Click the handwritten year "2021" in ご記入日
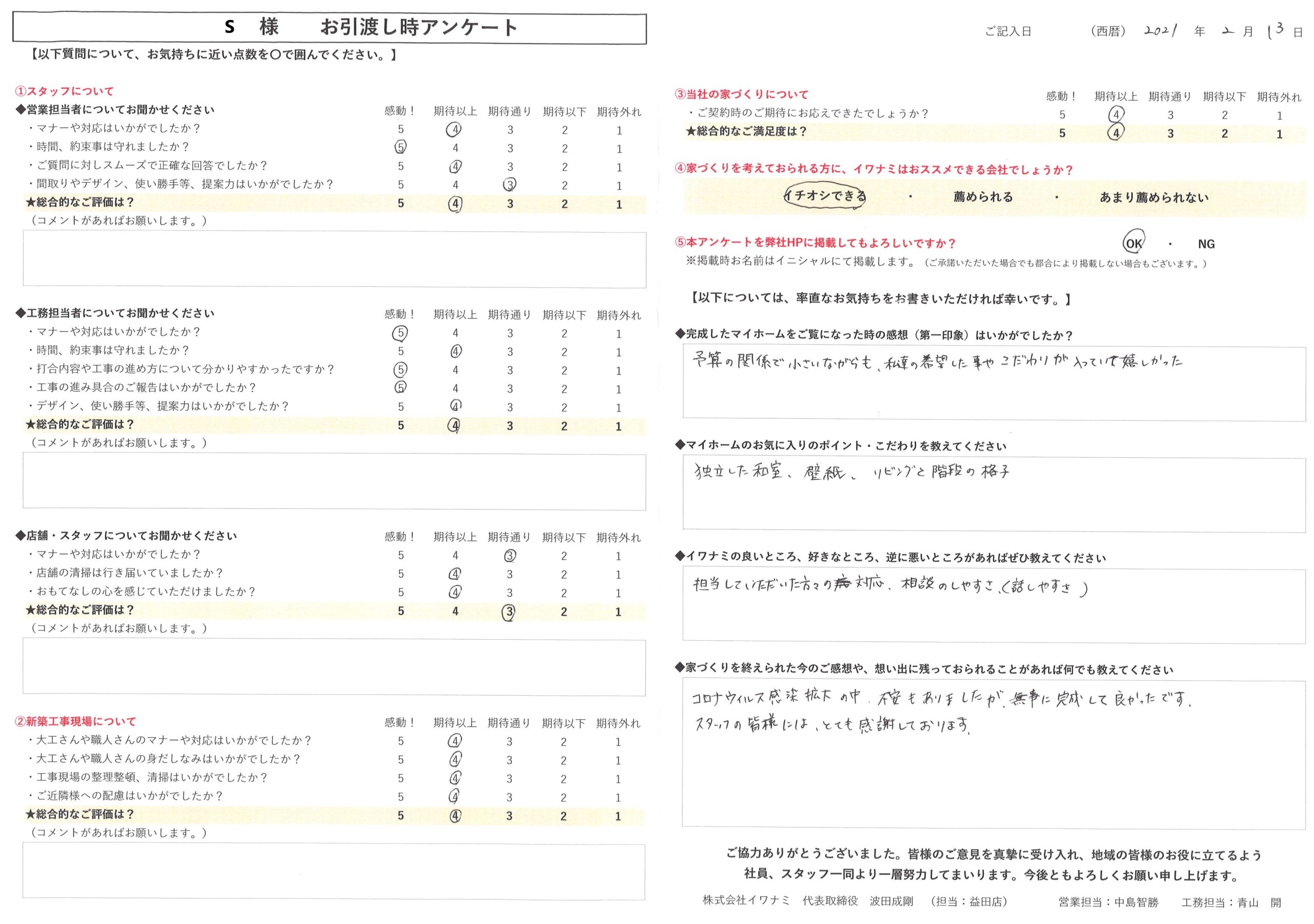The width and height of the screenshot is (1314, 924). pos(1160,30)
